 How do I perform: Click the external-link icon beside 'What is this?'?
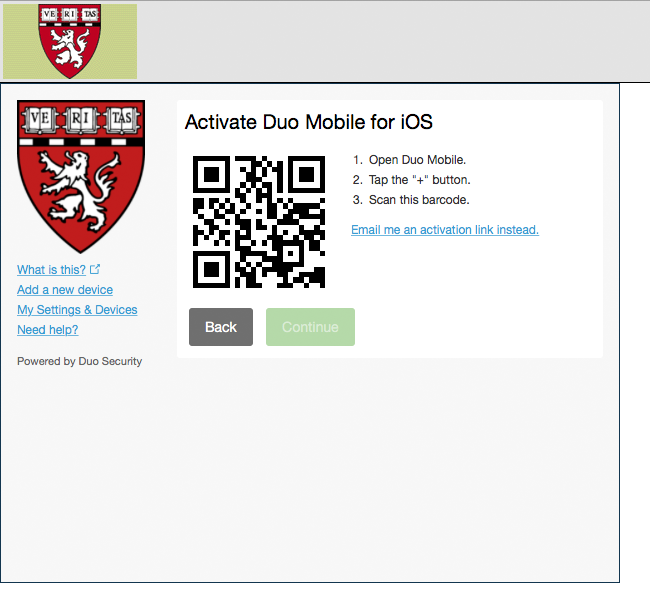[95, 269]
